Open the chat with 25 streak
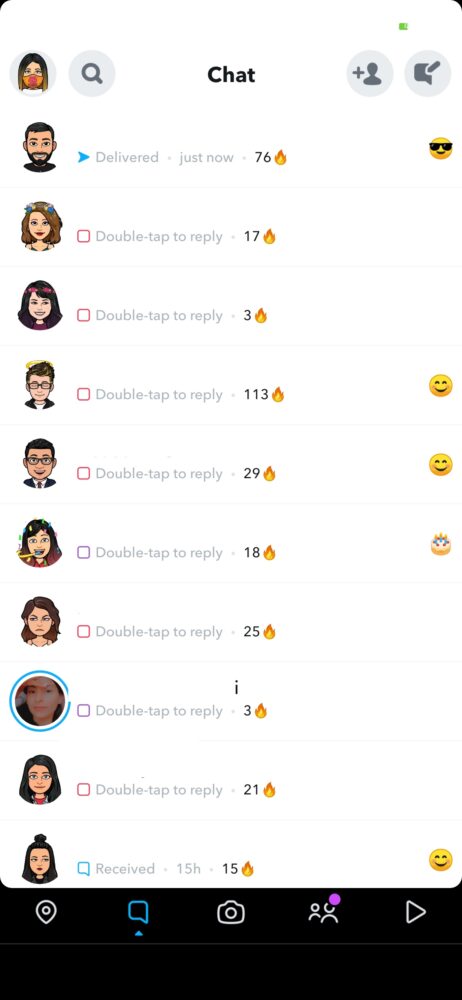The image size is (462, 1000). click(231, 623)
